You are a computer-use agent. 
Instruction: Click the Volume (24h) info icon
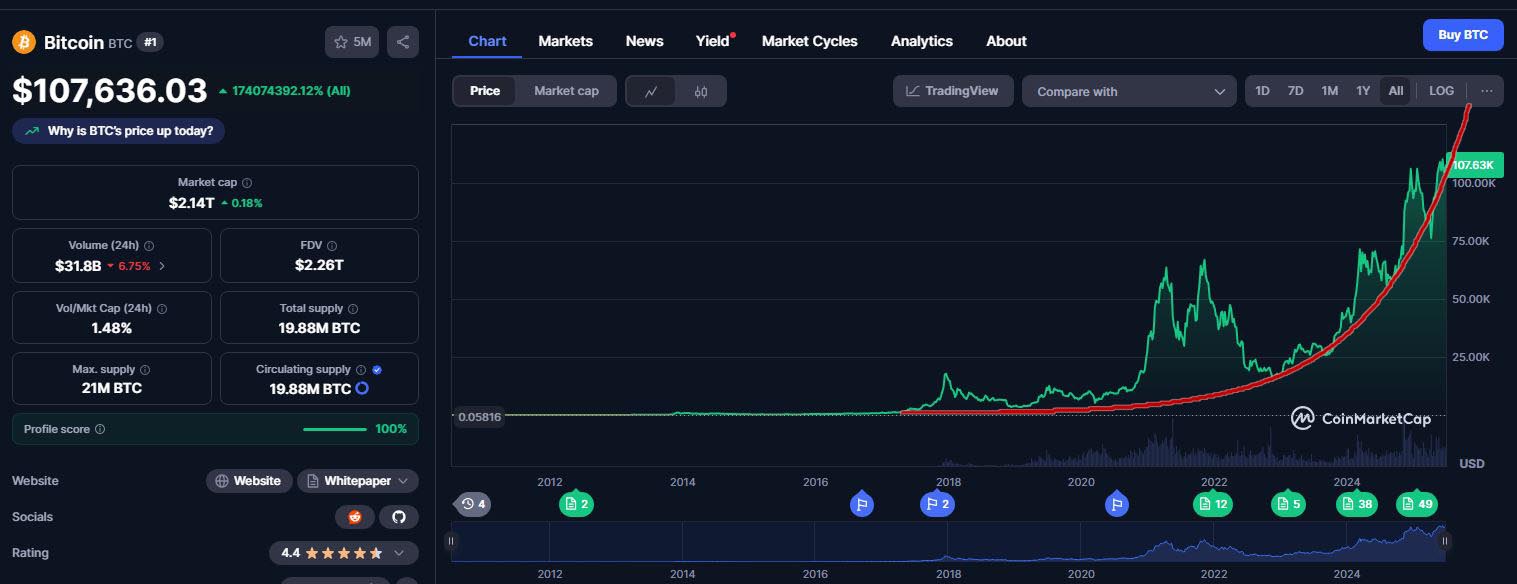(149, 245)
